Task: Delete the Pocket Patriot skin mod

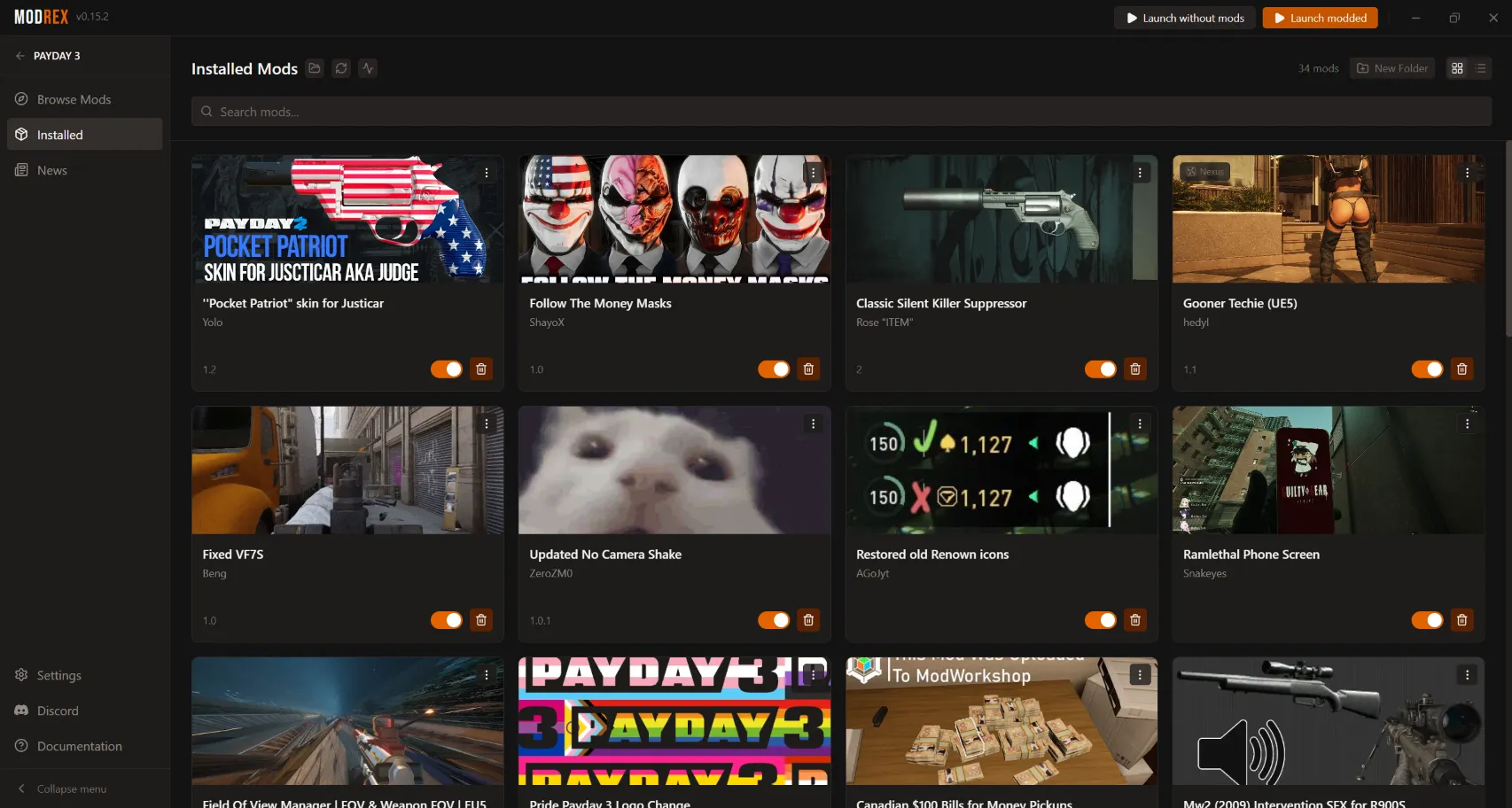Action: [481, 369]
